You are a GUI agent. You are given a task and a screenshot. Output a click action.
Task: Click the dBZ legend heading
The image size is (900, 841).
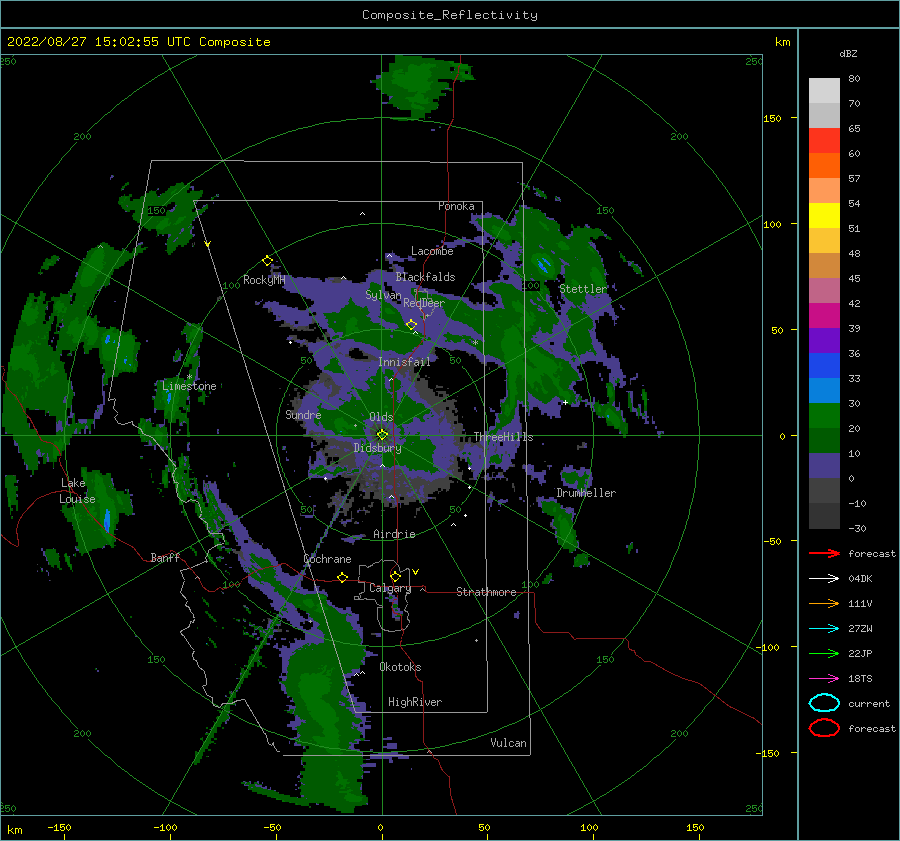[x=848, y=53]
